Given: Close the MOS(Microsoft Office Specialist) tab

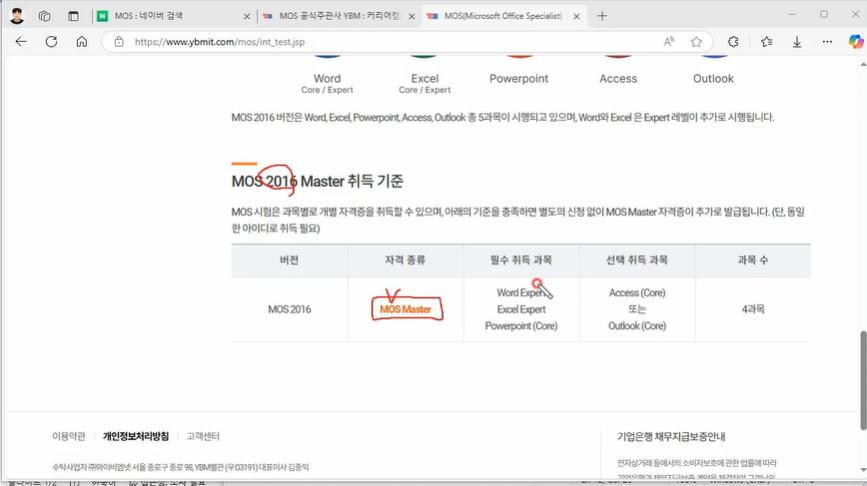Looking at the screenshot, I should pyautogui.click(x=576, y=16).
